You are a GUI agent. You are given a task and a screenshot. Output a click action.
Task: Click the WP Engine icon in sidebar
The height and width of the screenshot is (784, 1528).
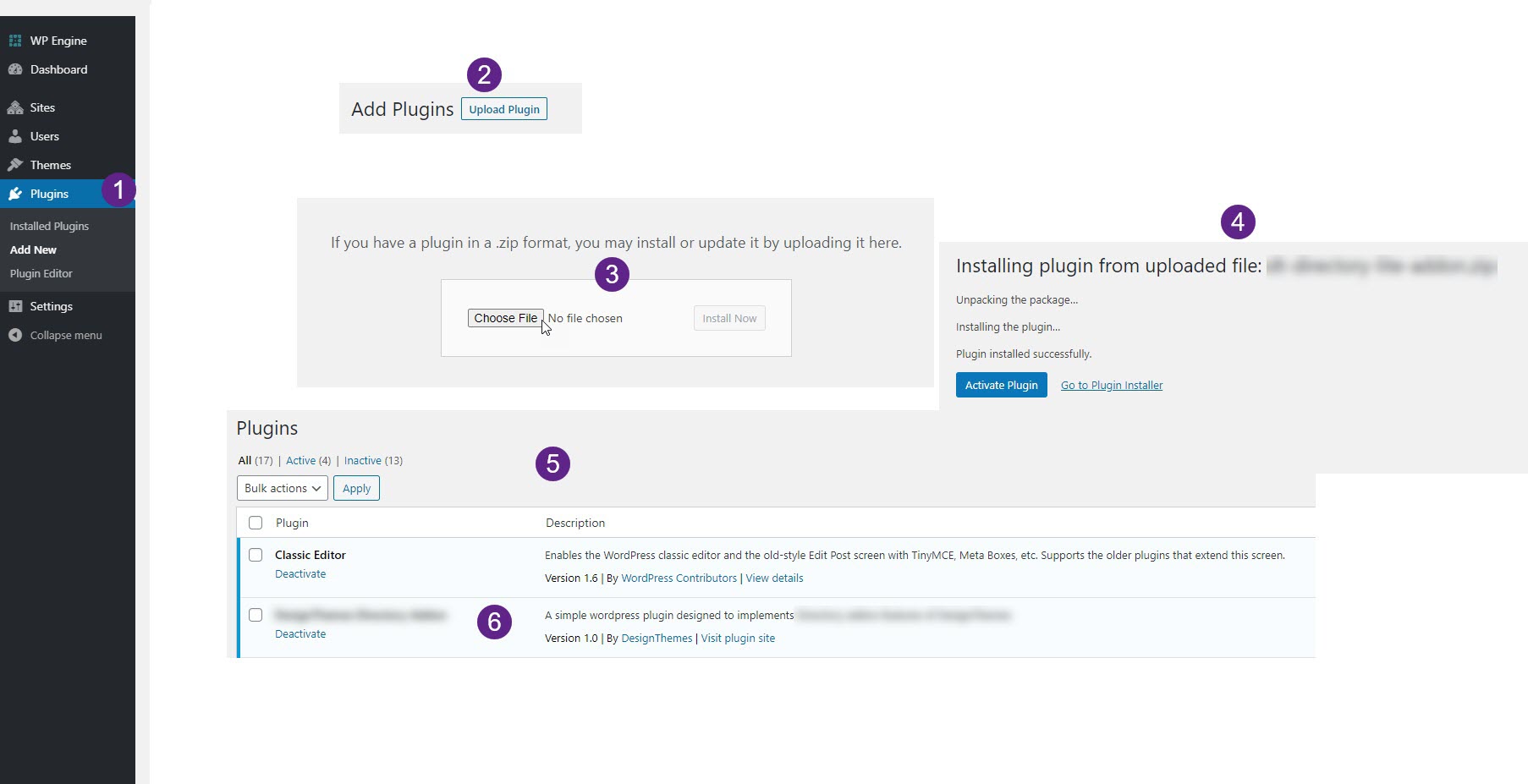click(15, 41)
